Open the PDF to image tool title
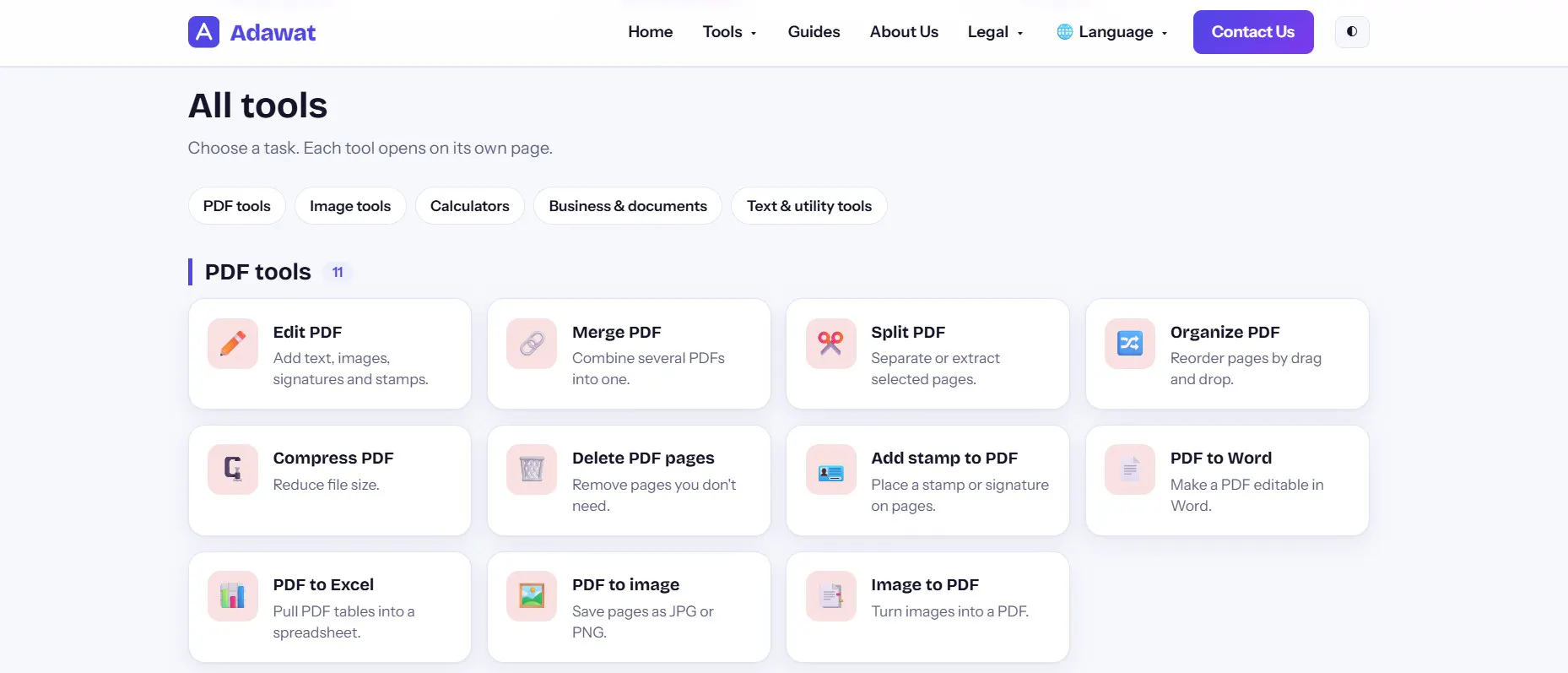Image resolution: width=1568 pixels, height=673 pixels. [x=625, y=584]
